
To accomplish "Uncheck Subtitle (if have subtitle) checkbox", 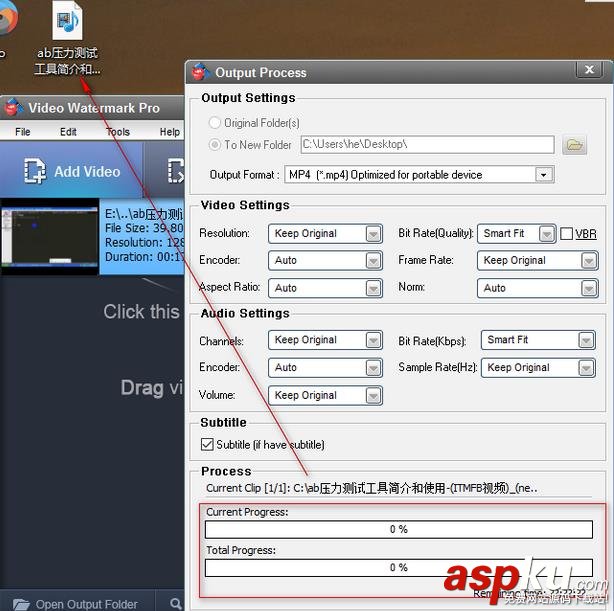I will click(x=207, y=445).
